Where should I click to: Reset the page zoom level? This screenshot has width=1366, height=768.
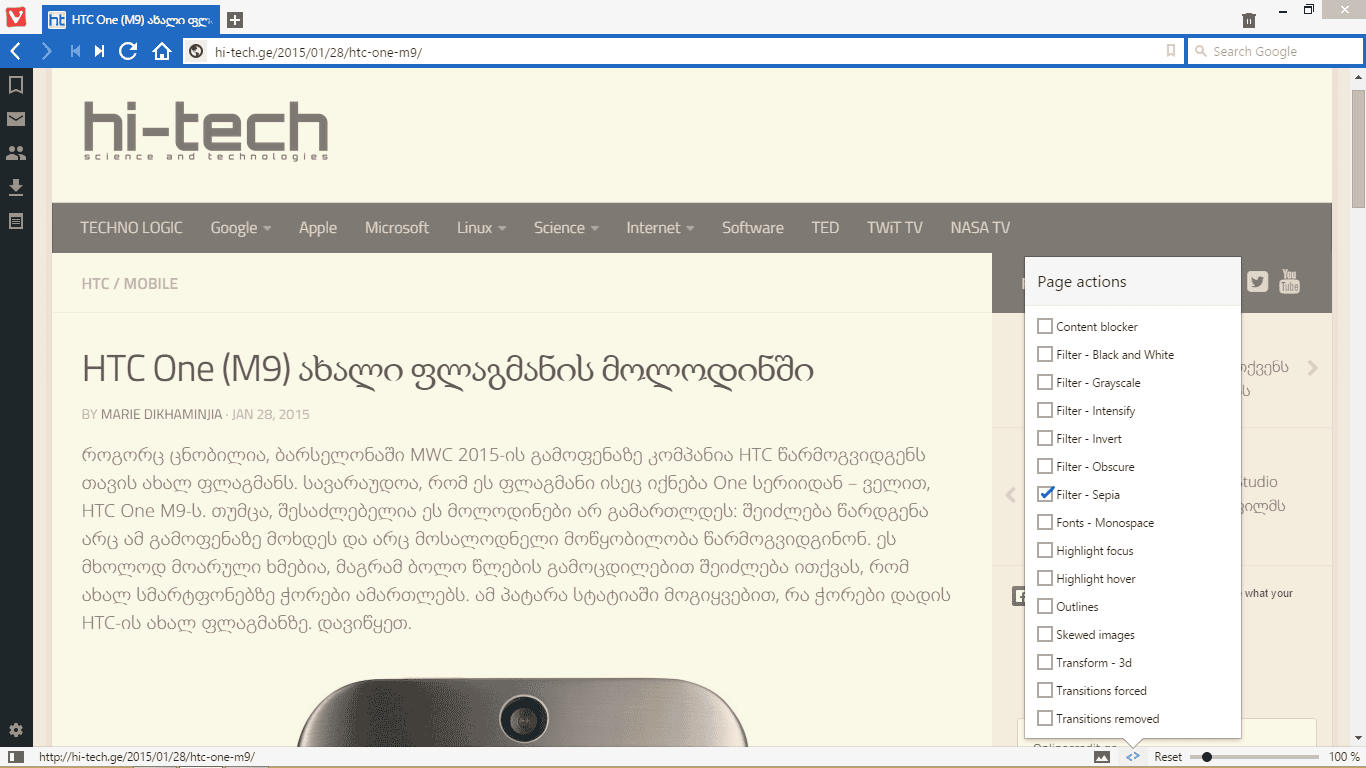click(1168, 757)
